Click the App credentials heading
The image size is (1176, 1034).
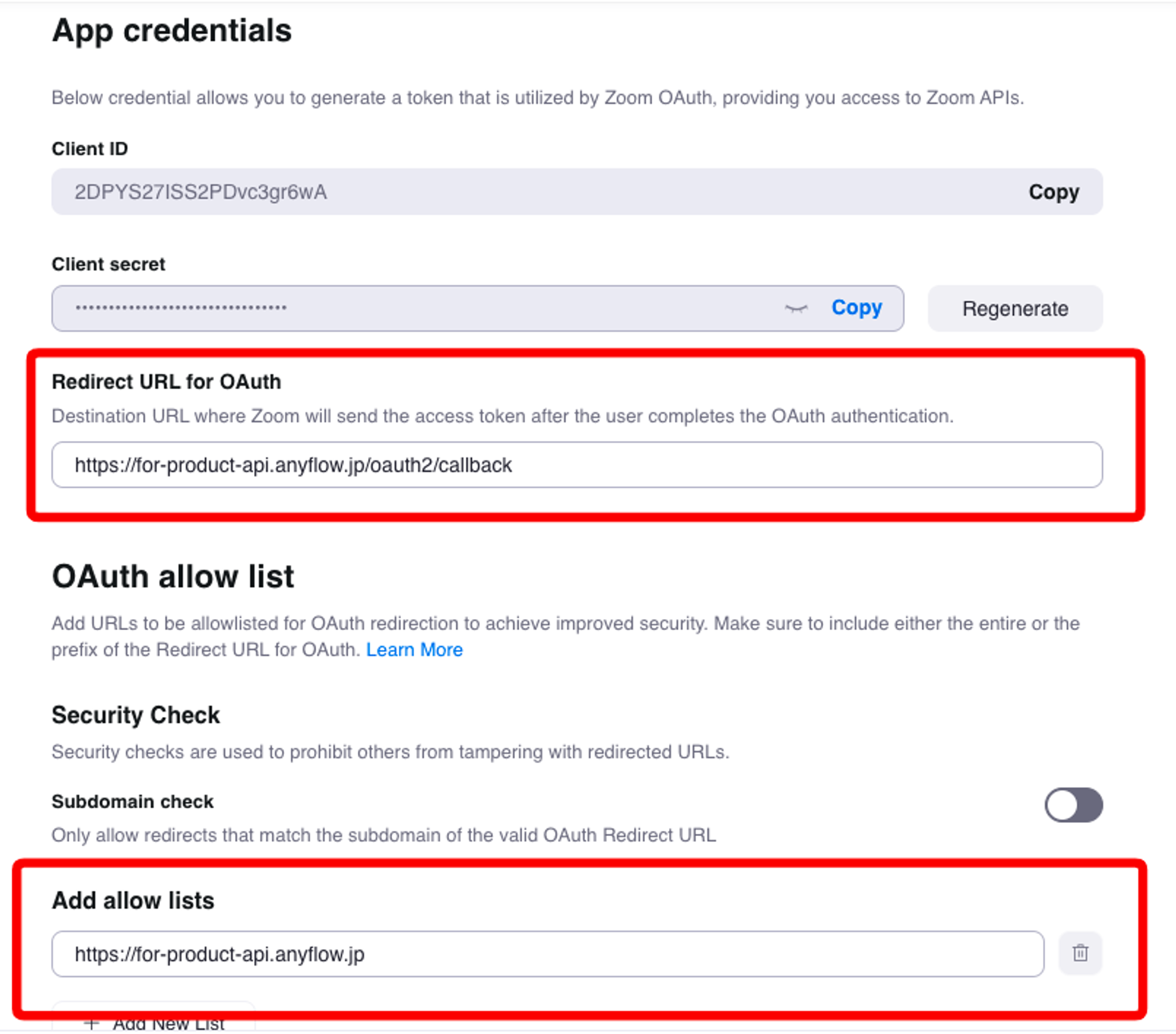coord(172,31)
